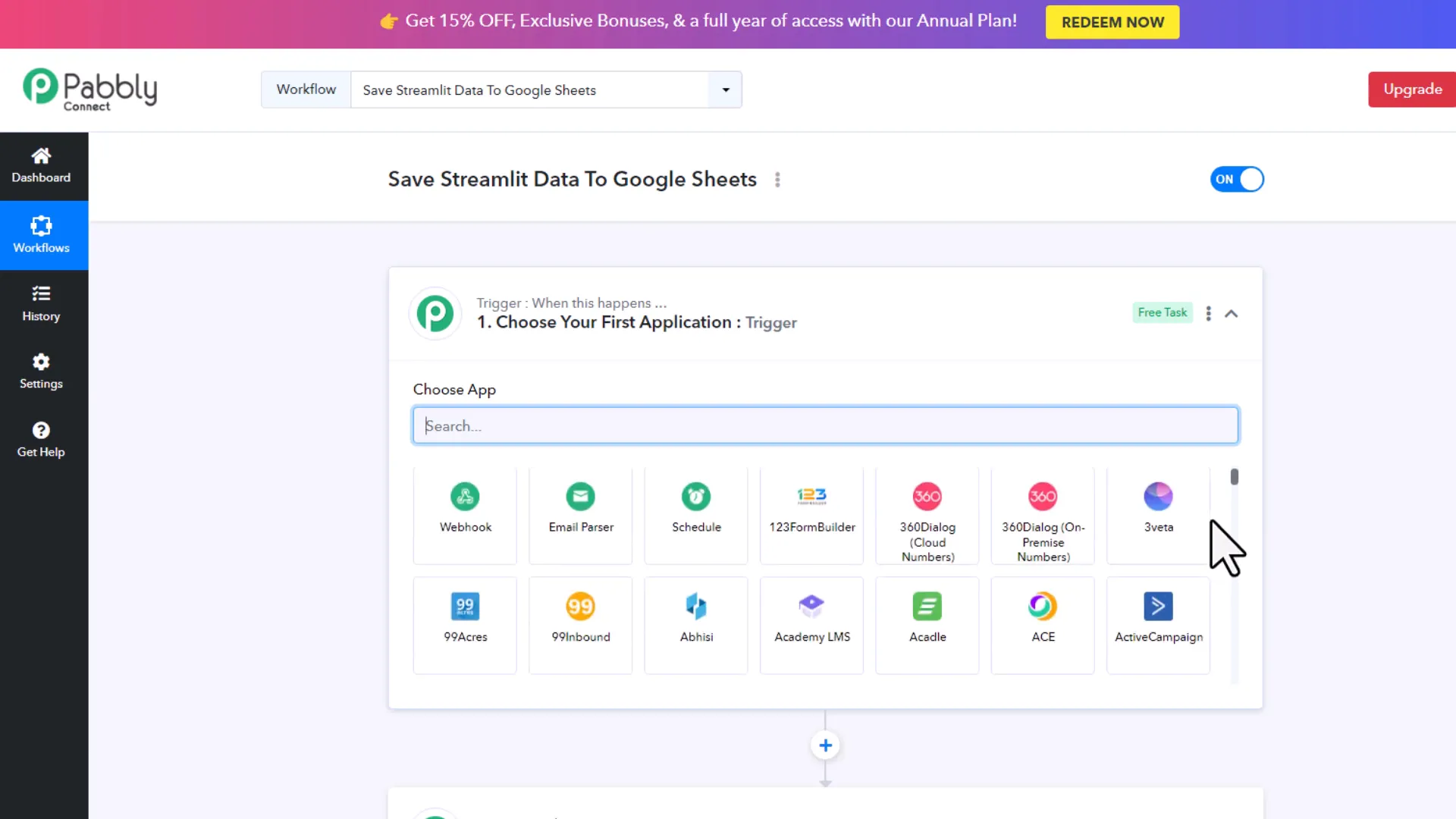Open the workflow name dropdown
Screen dimensions: 1456x819
pos(724,89)
